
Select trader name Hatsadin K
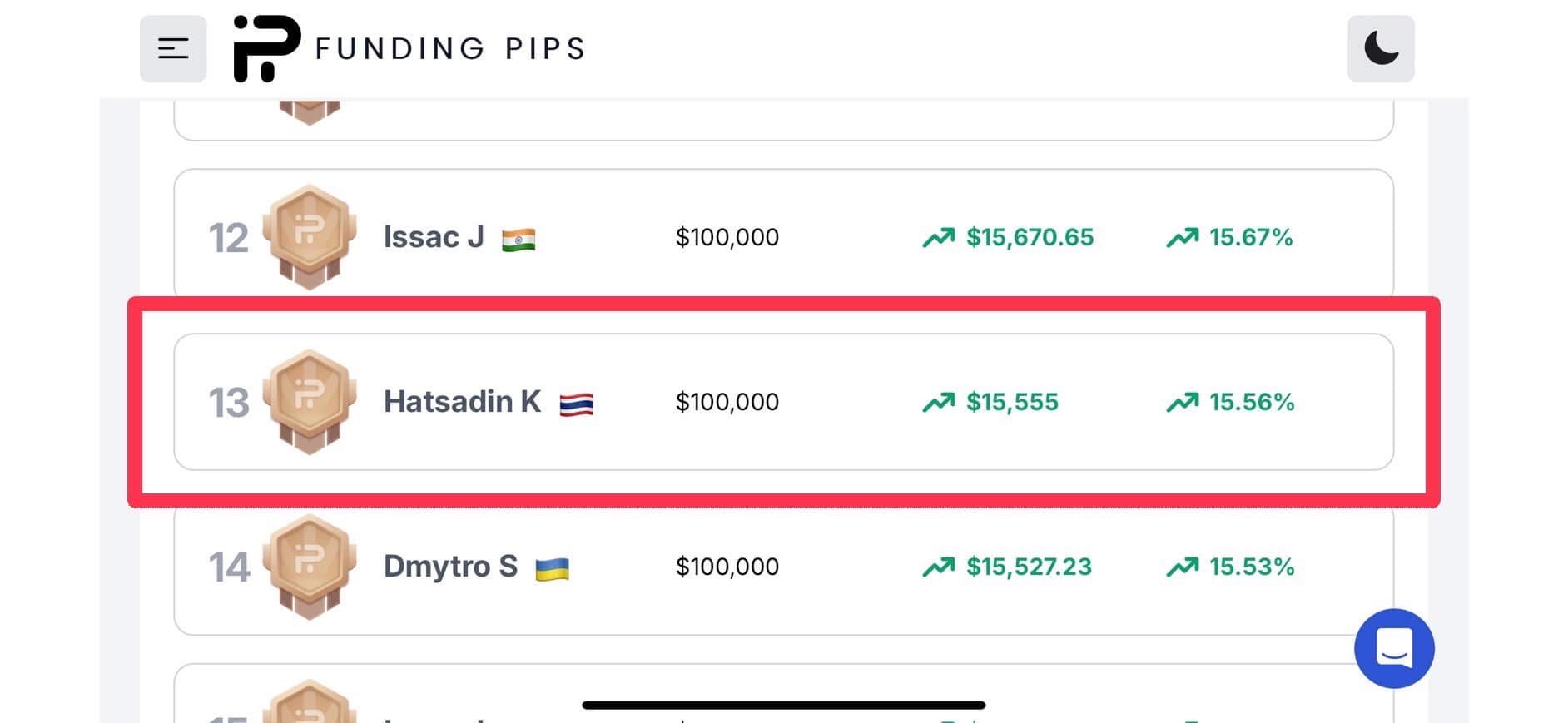coord(462,402)
